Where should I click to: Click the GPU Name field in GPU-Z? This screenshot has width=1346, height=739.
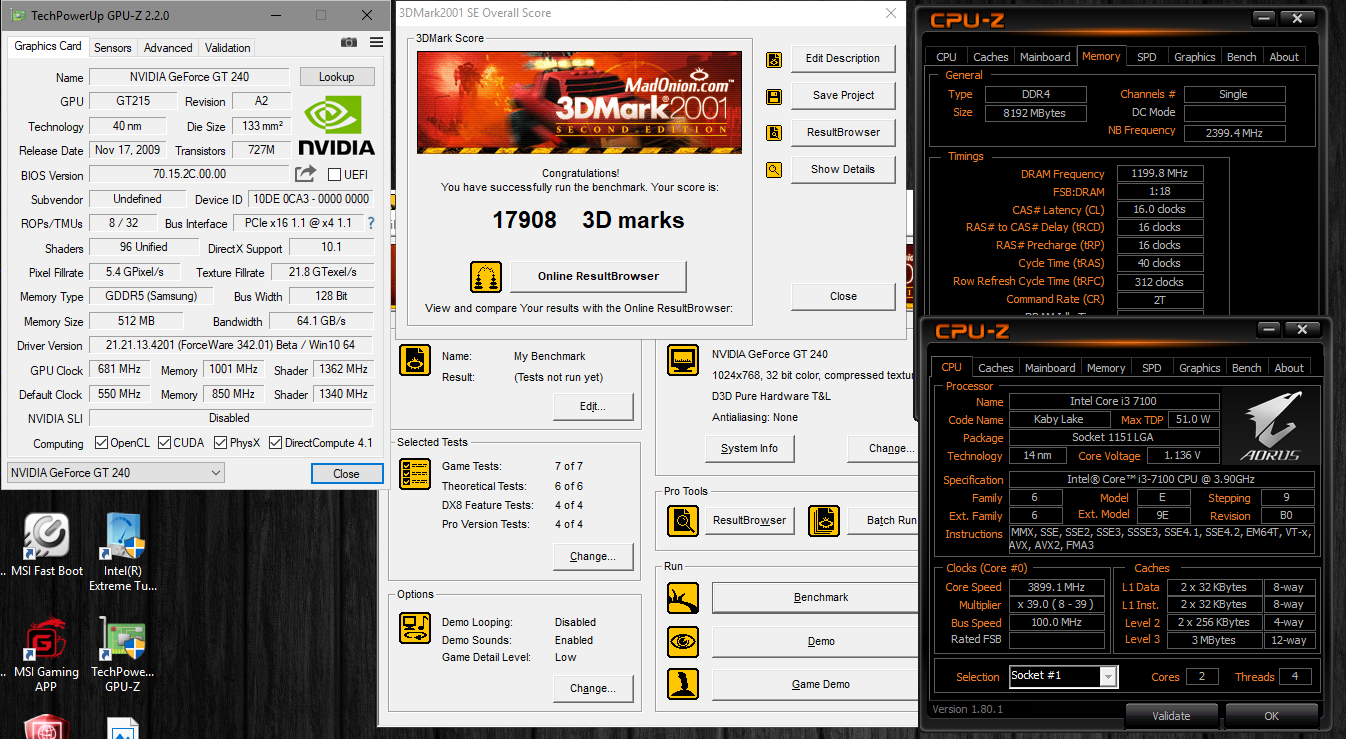click(189, 77)
